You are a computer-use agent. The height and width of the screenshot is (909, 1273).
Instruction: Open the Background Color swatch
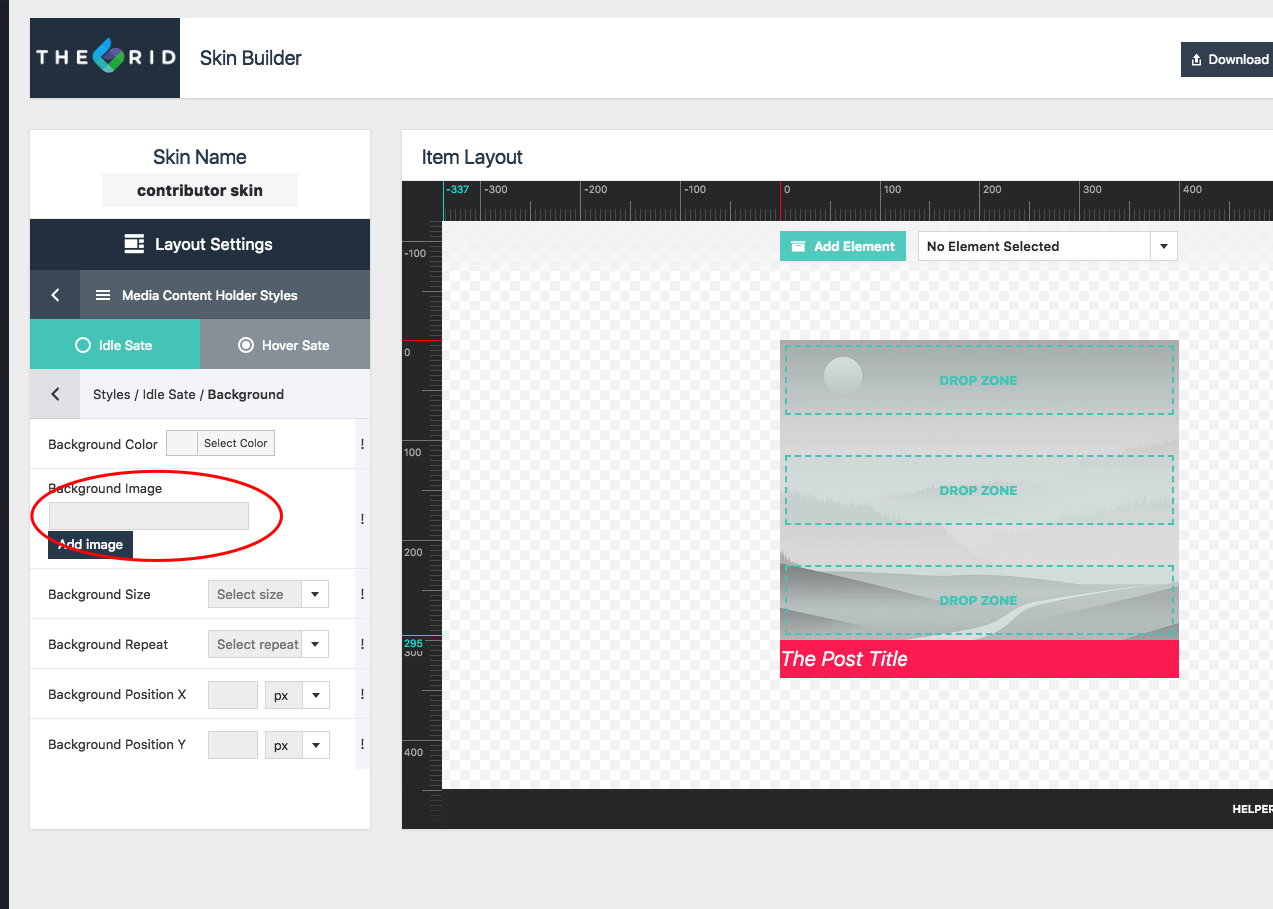(182, 443)
